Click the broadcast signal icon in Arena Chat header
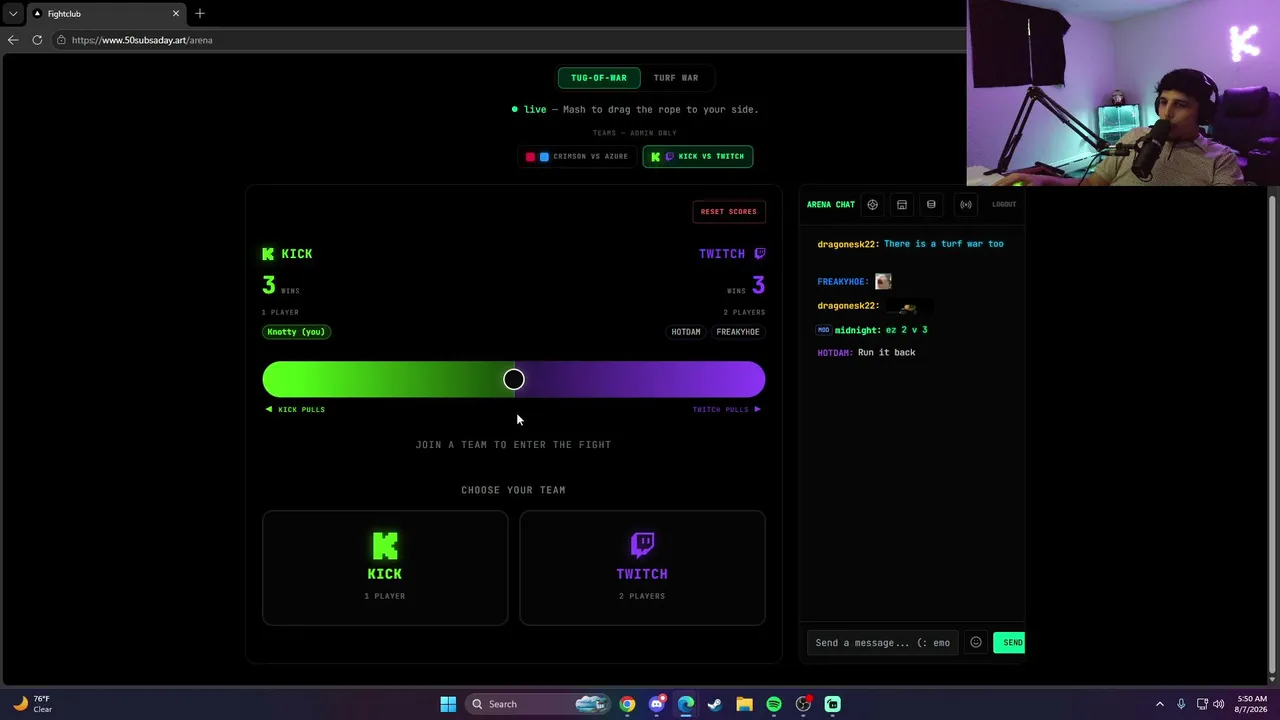1280x720 pixels. tap(966, 204)
